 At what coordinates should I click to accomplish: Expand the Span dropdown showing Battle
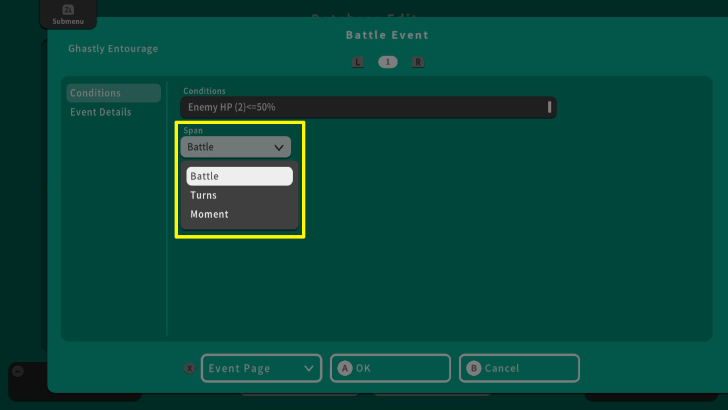[x=235, y=147]
